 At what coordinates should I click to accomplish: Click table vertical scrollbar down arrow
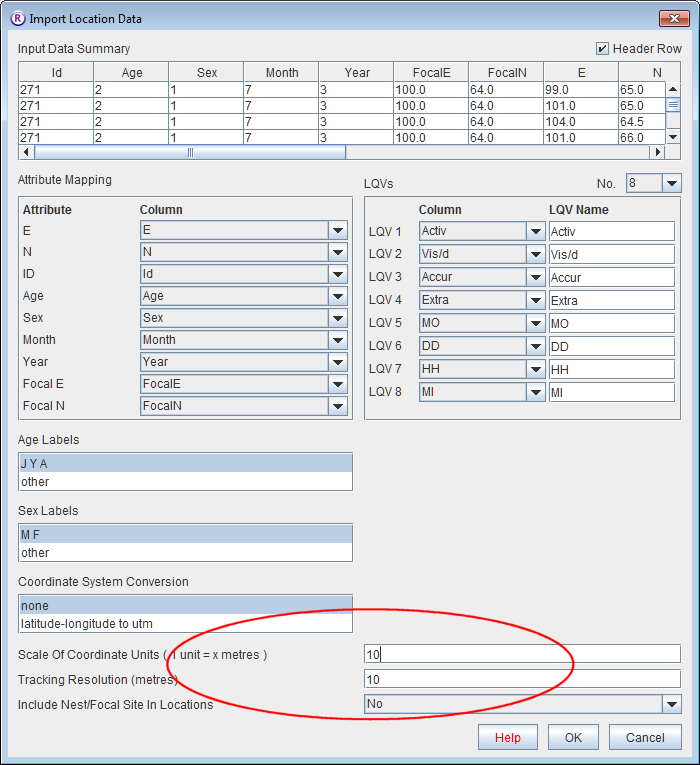pyautogui.click(x=673, y=137)
